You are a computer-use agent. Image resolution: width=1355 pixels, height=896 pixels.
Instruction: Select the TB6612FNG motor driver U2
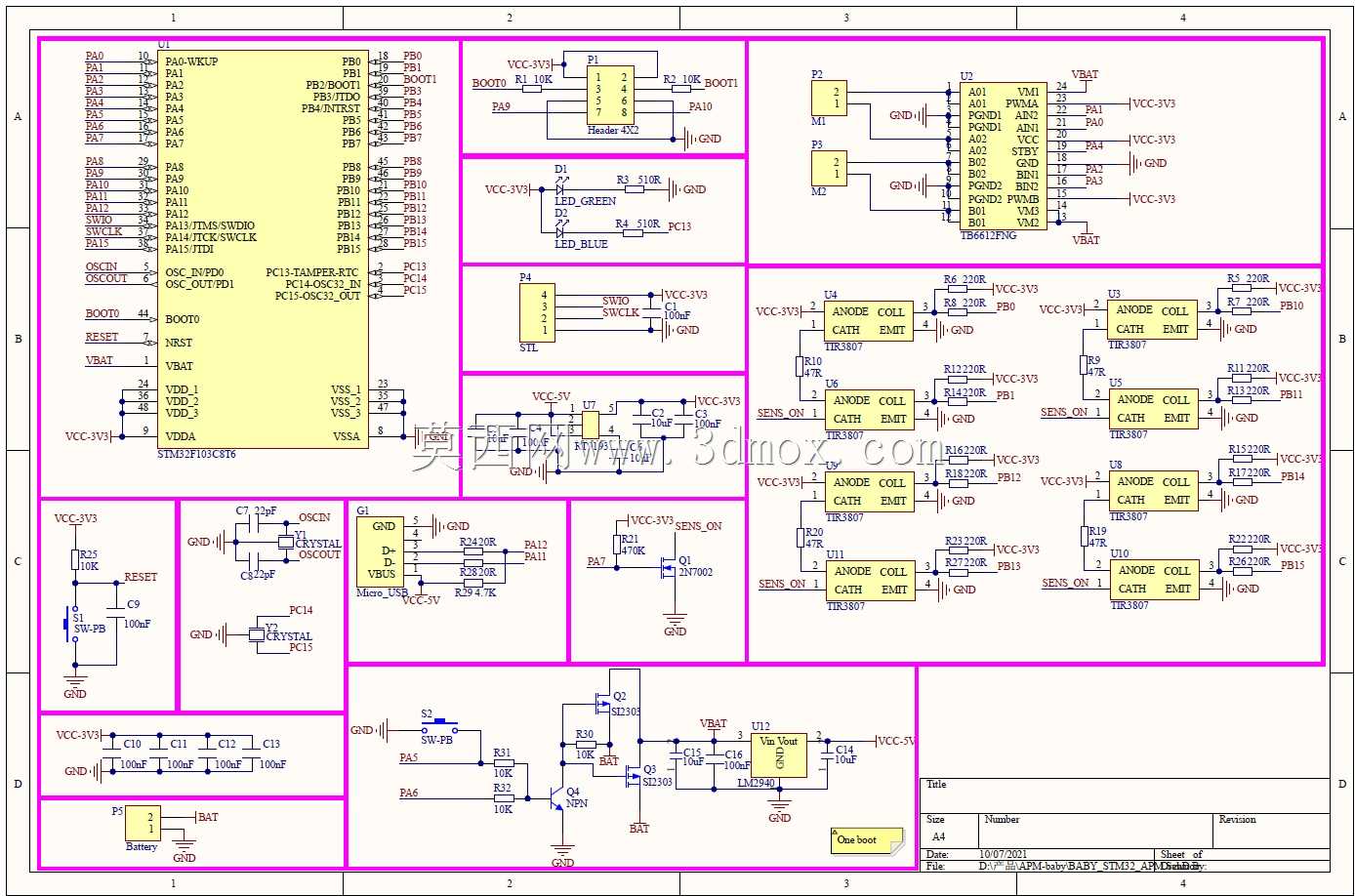[1004, 156]
